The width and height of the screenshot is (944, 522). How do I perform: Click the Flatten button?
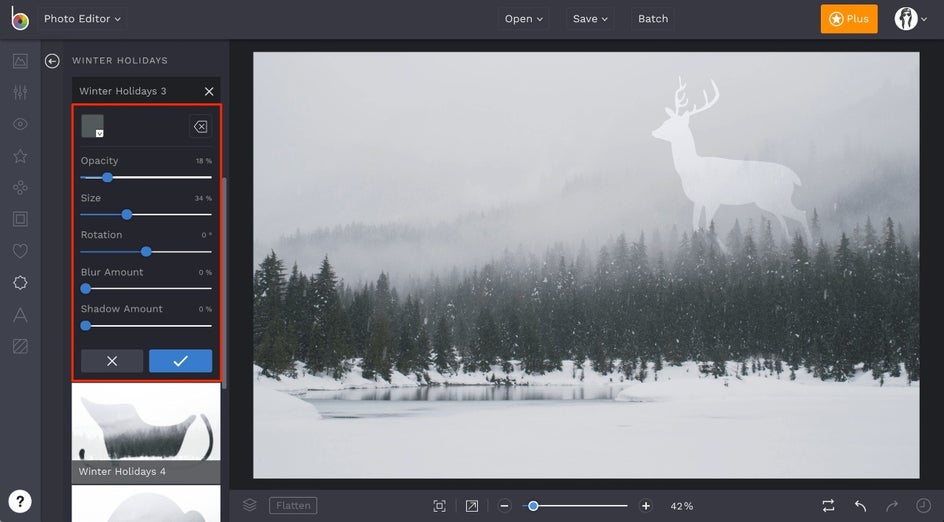pyautogui.click(x=293, y=506)
